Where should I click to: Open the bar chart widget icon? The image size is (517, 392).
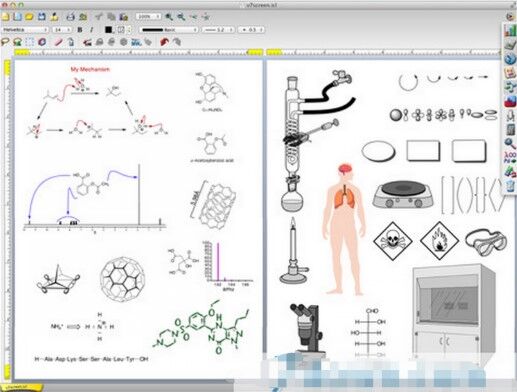pos(510,30)
